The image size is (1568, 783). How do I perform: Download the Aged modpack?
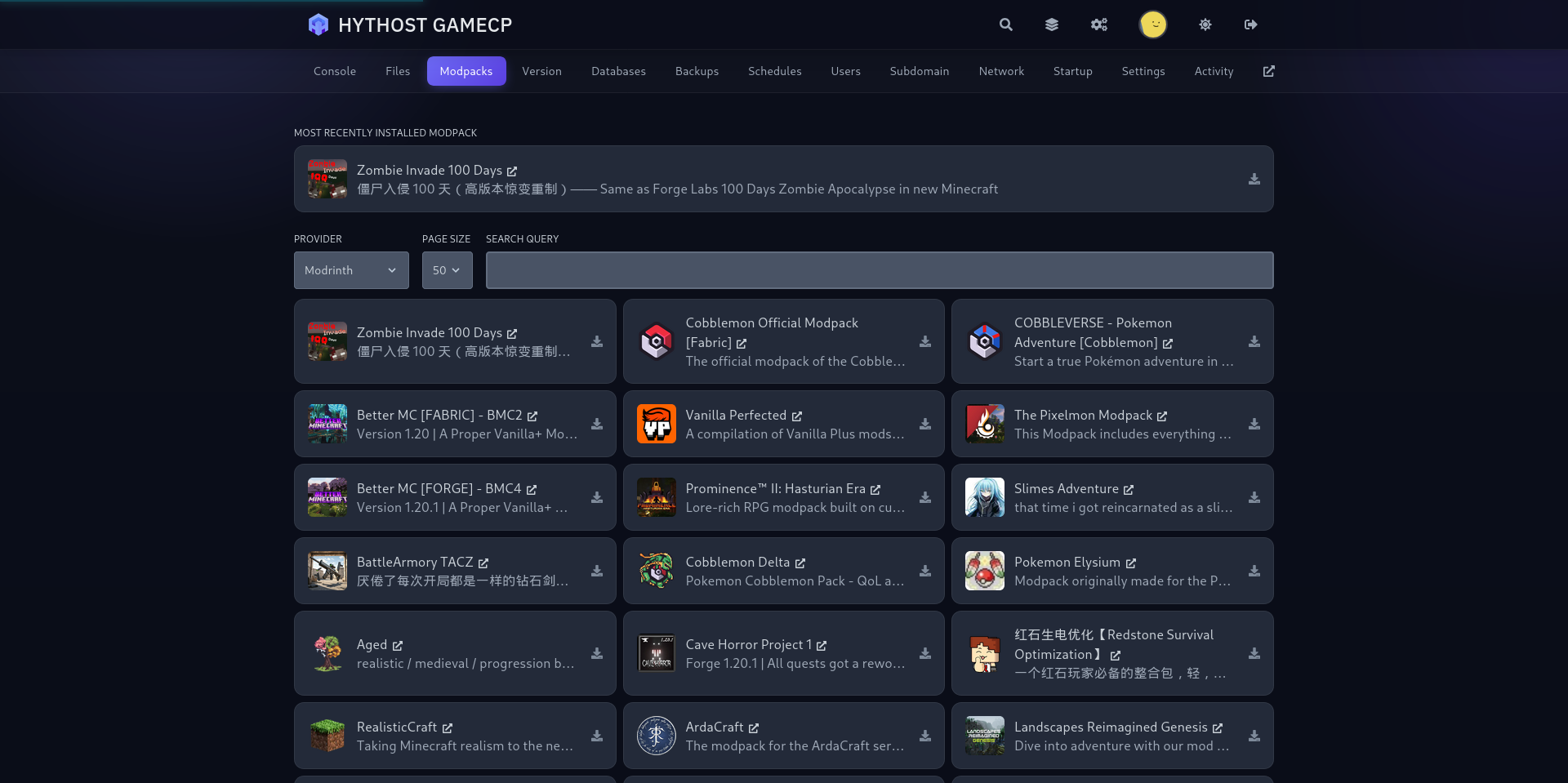(x=597, y=653)
